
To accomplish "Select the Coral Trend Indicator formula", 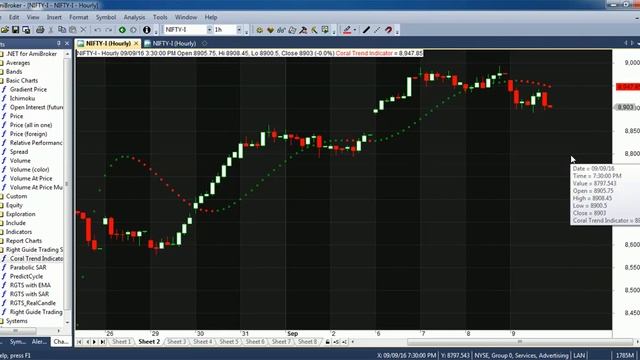I will click(33, 259).
